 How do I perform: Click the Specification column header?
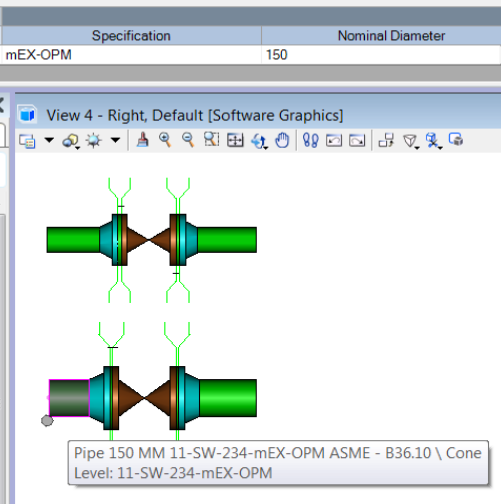click(x=131, y=36)
